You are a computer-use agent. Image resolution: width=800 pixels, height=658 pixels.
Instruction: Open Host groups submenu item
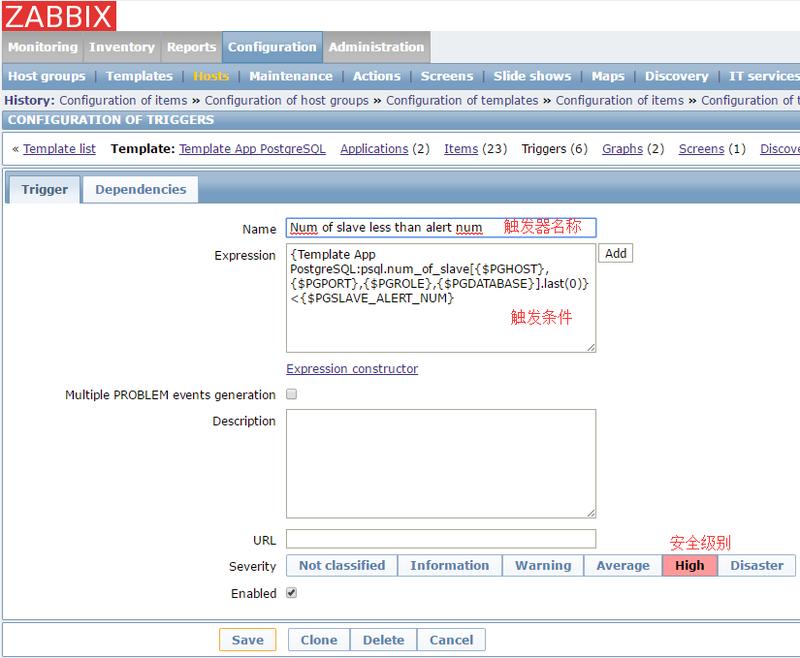click(44, 76)
